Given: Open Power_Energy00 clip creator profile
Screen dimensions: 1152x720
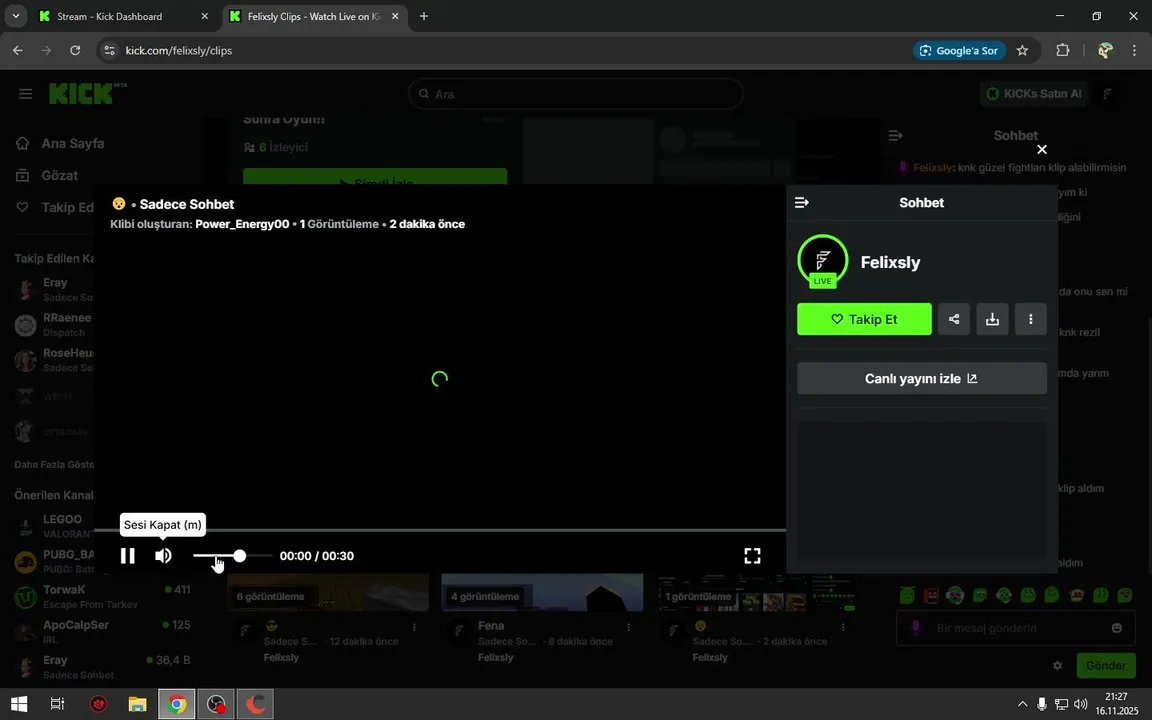Looking at the screenshot, I should click(242, 224).
